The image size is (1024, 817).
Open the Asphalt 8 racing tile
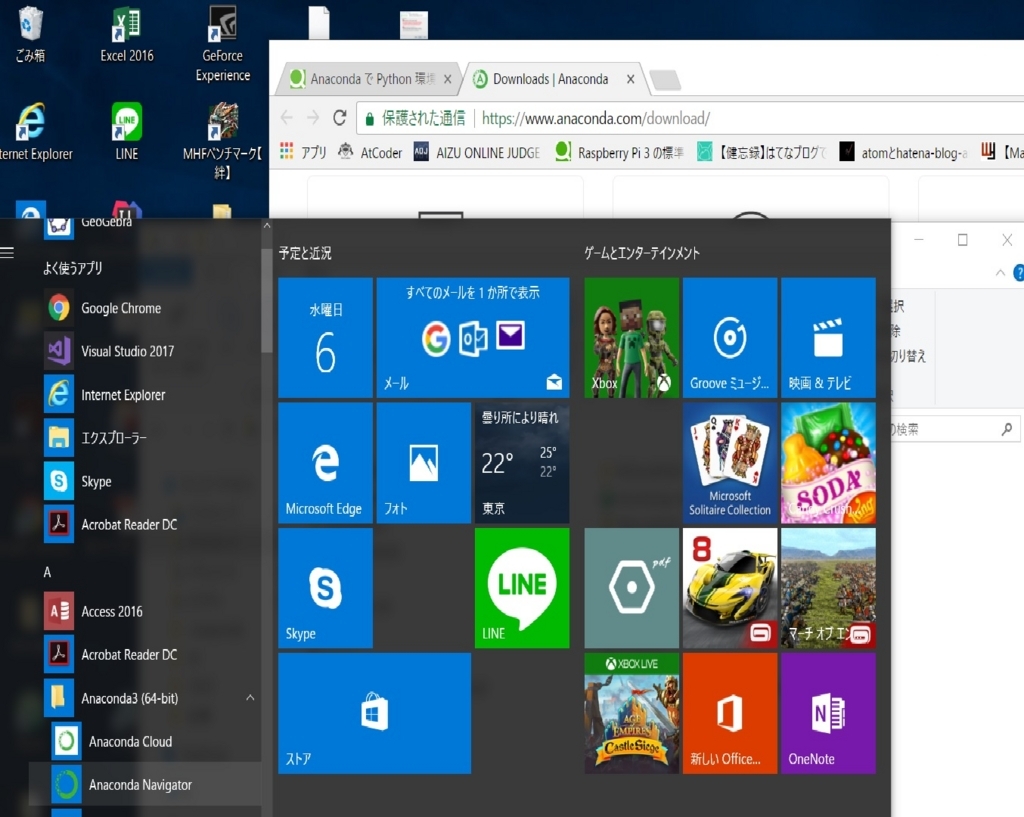[730, 588]
